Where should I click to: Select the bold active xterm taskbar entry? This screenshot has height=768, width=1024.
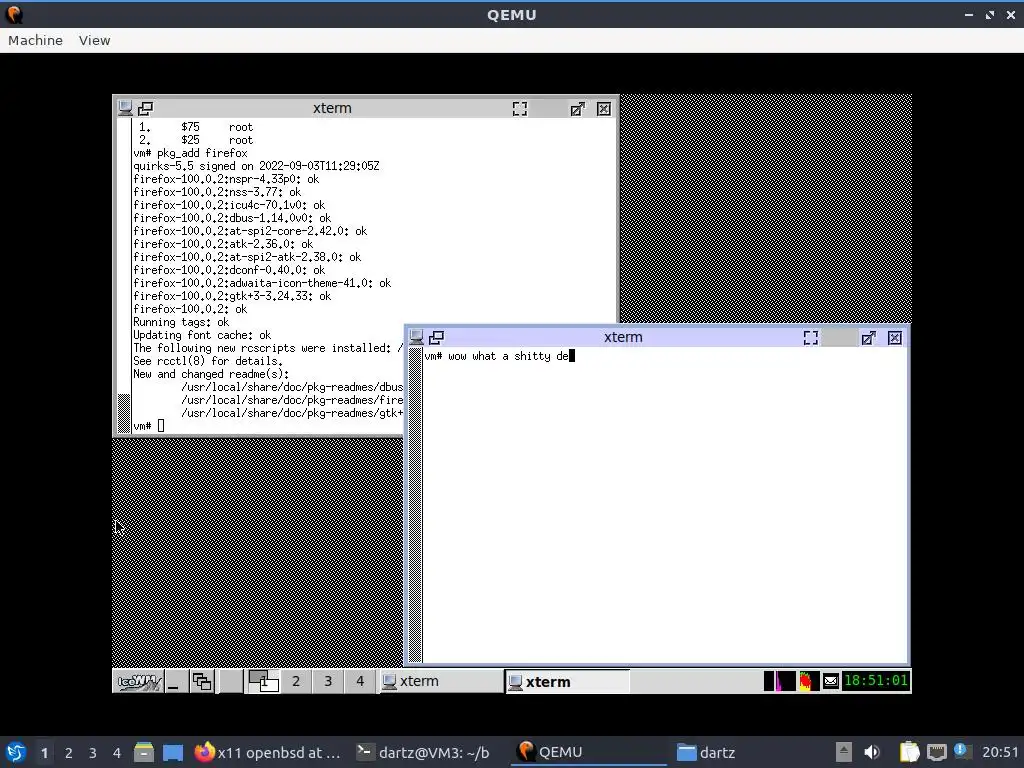point(568,682)
